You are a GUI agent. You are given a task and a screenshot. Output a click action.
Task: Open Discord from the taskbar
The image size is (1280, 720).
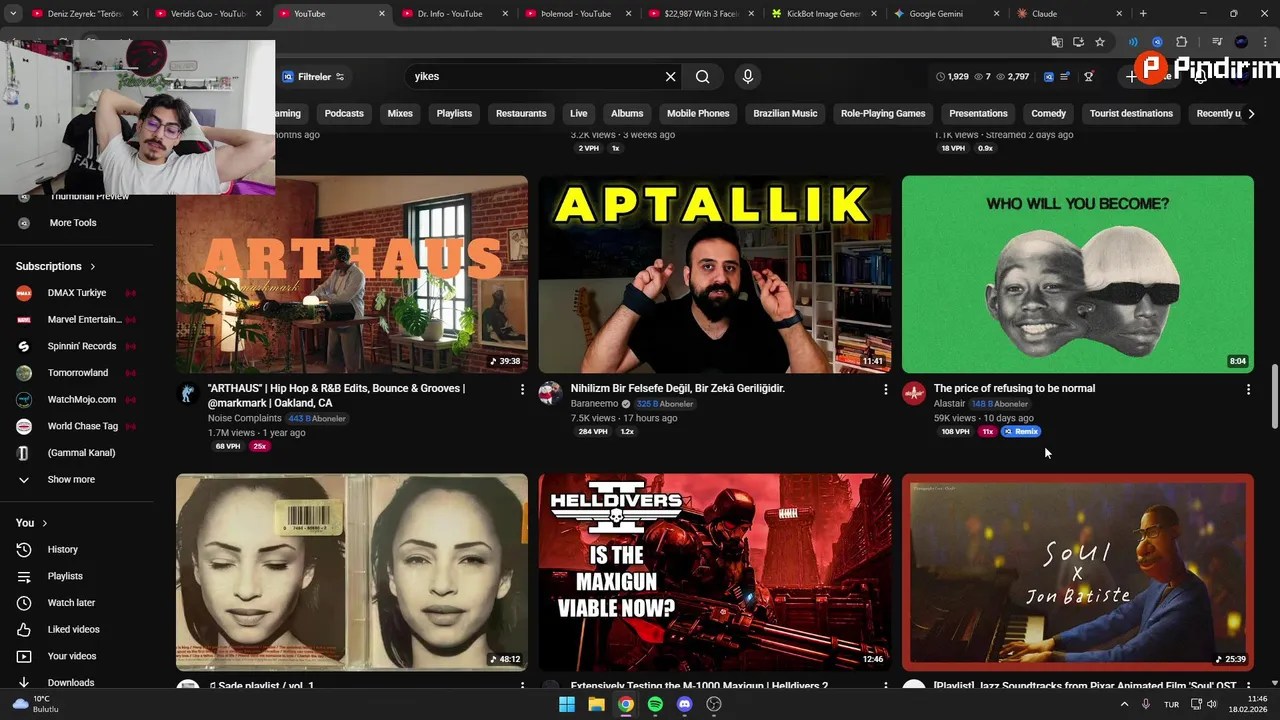click(685, 704)
